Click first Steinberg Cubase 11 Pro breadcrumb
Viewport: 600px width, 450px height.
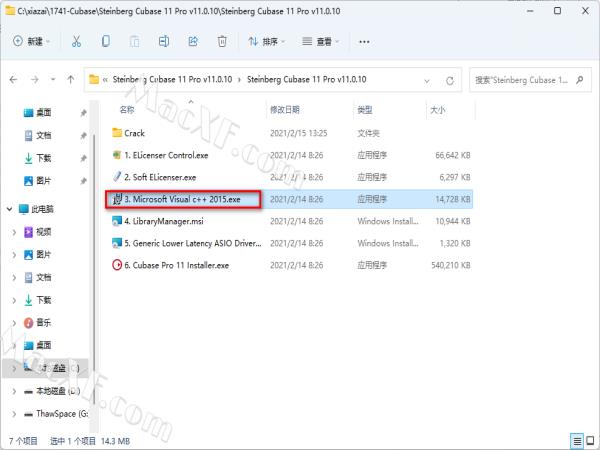(172, 80)
